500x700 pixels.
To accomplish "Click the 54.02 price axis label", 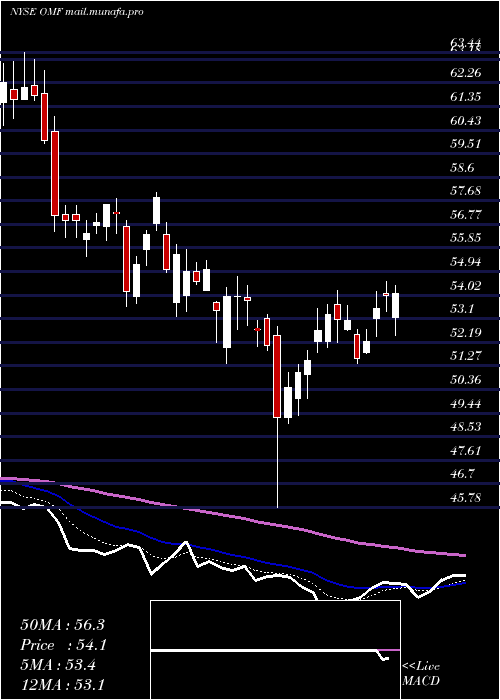I will click(466, 286).
